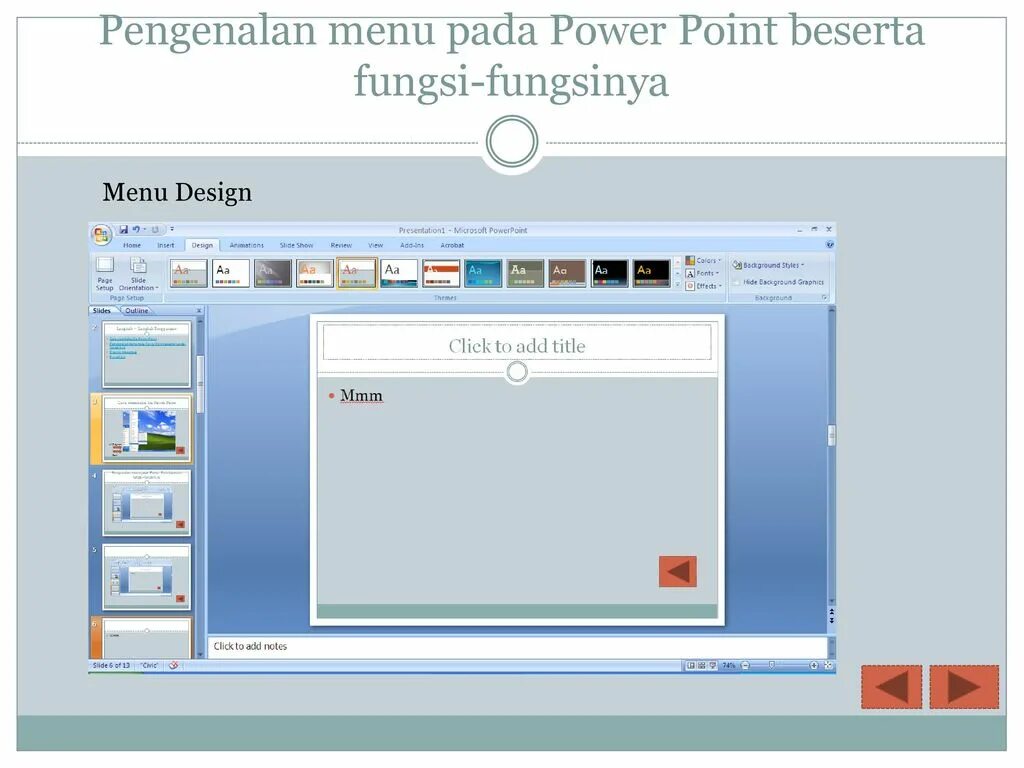
Task: Open the Acrobat ribbon tab
Action: 452,246
